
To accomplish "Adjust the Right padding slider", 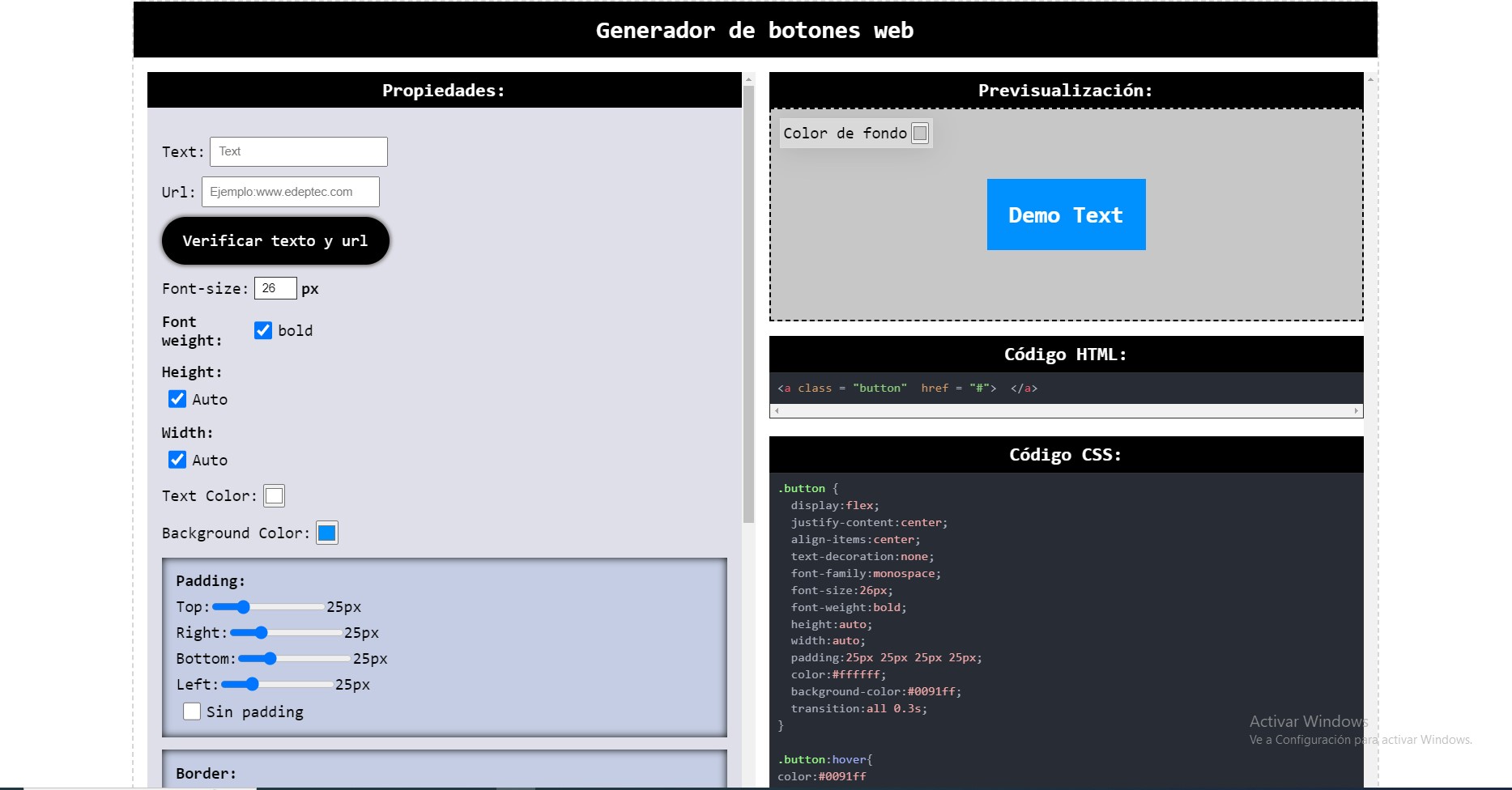I will [259, 632].
